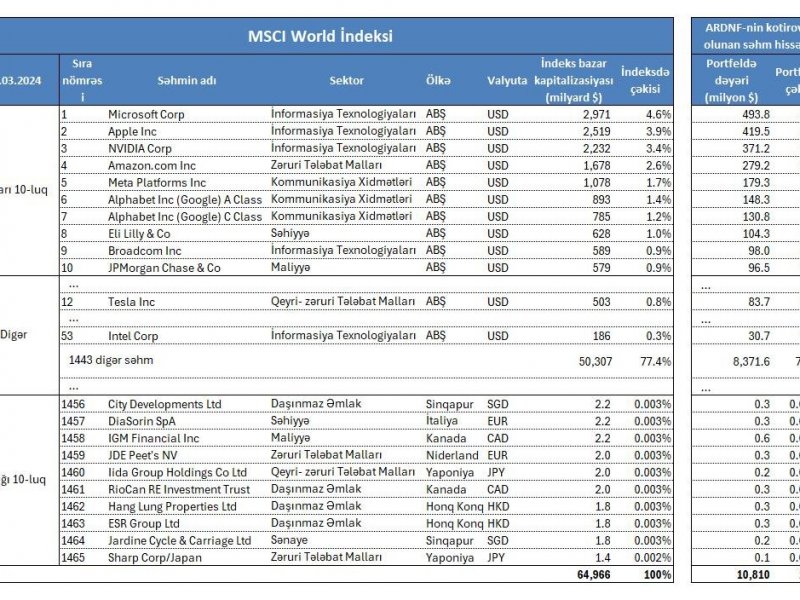Screen dimensions: 800x600
Task: Select the 'ESR Group Ltd' cell
Action: tap(144, 524)
